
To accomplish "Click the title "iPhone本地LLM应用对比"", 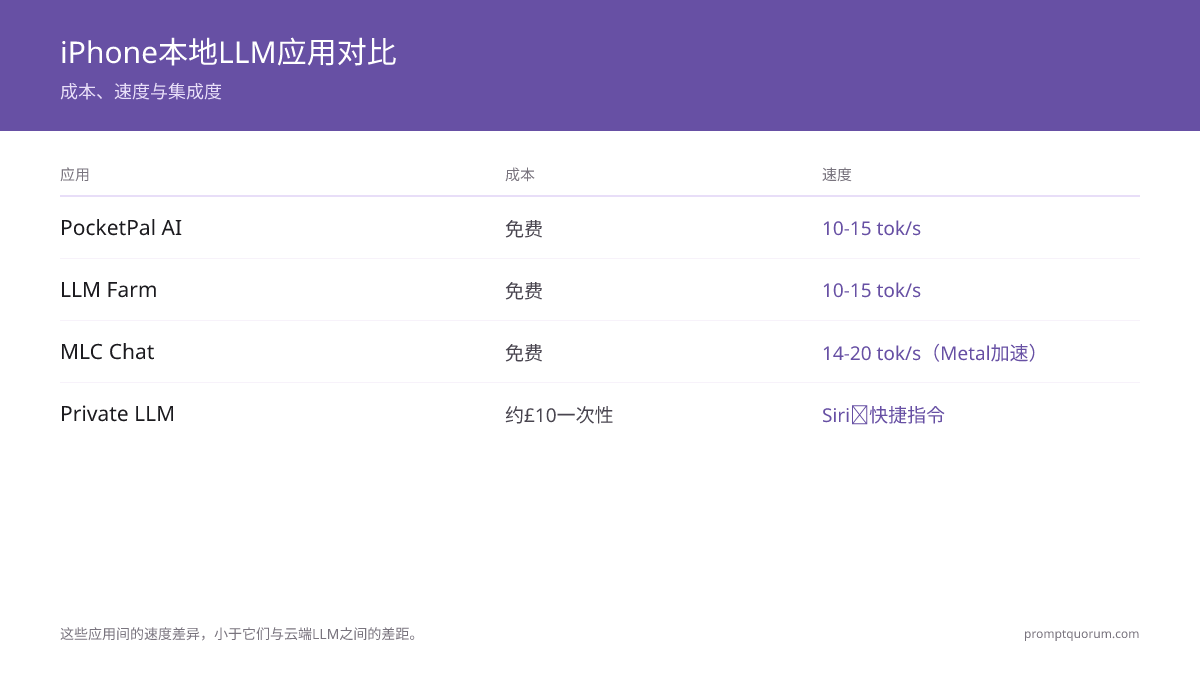I will pyautogui.click(x=228, y=52).
